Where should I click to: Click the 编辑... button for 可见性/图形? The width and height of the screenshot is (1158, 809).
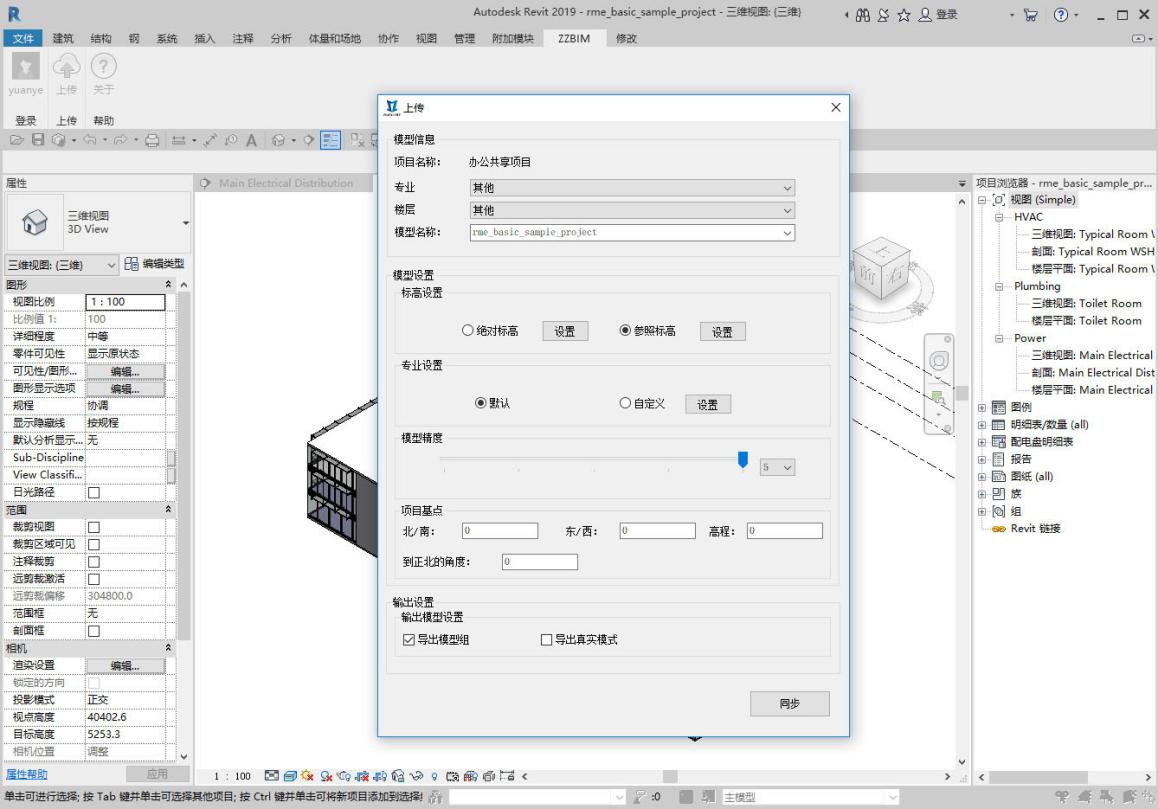125,372
